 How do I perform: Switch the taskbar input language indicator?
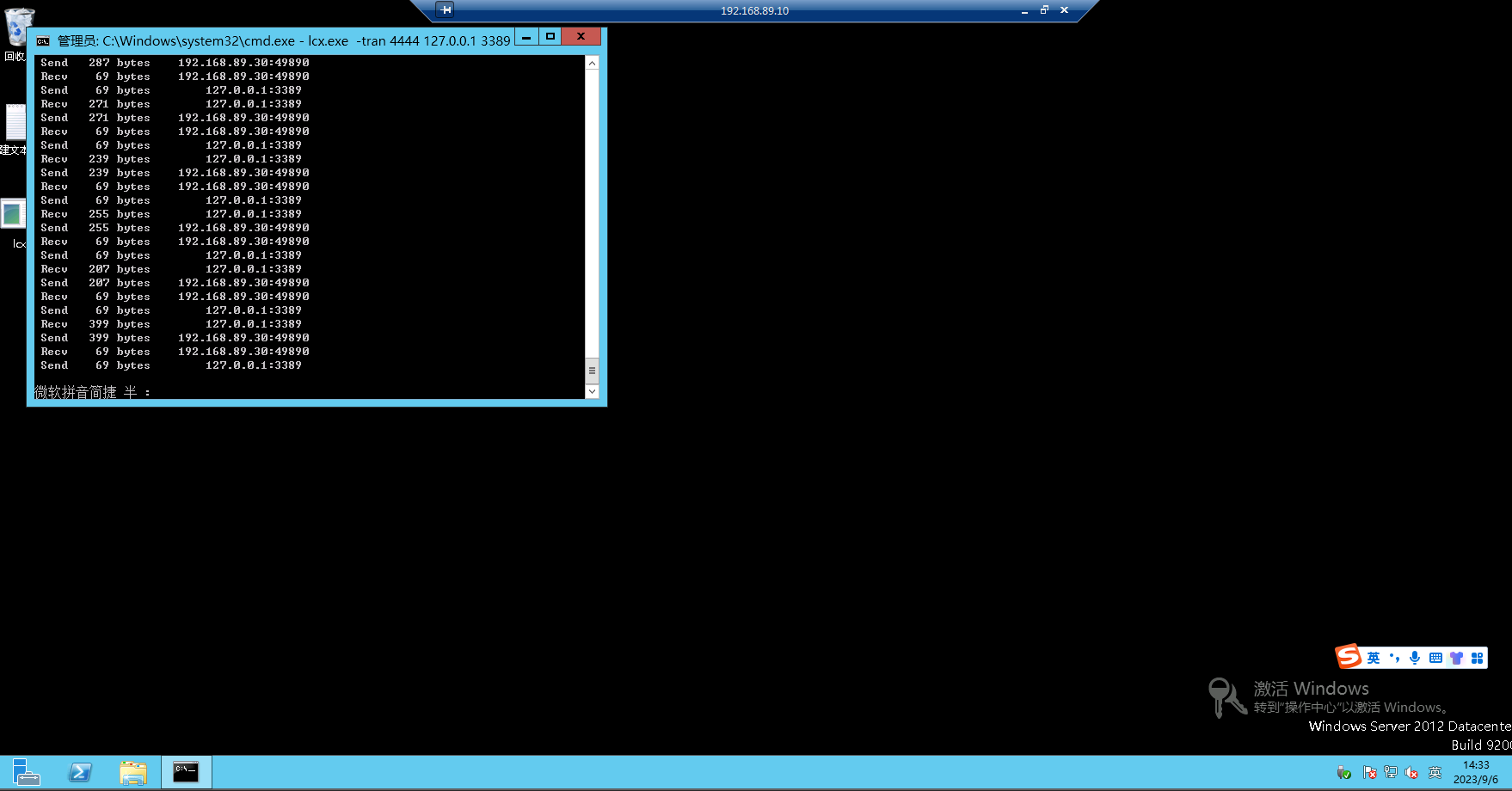(x=1435, y=772)
